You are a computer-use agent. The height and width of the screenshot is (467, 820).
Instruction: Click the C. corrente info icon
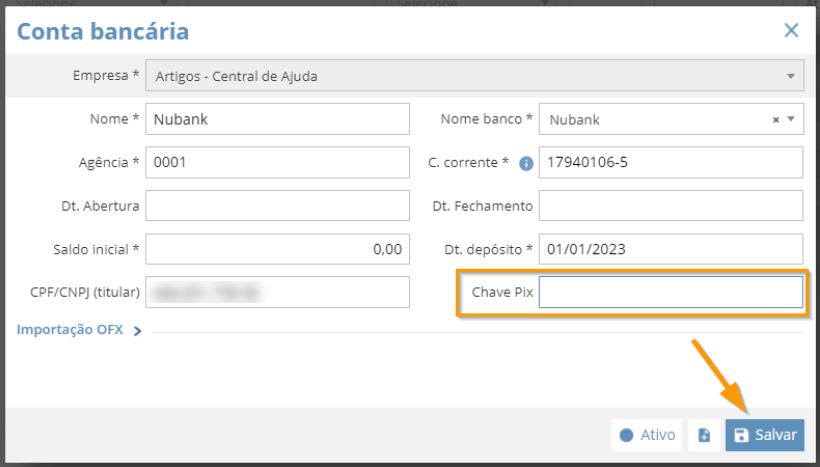click(526, 163)
